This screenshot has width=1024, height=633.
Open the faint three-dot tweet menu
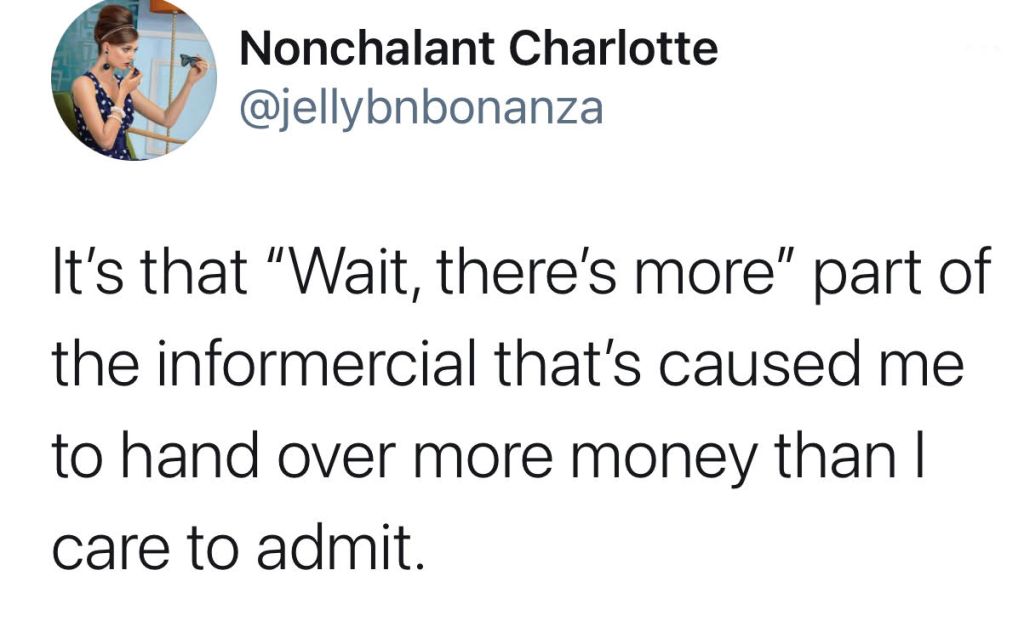pos(984,49)
